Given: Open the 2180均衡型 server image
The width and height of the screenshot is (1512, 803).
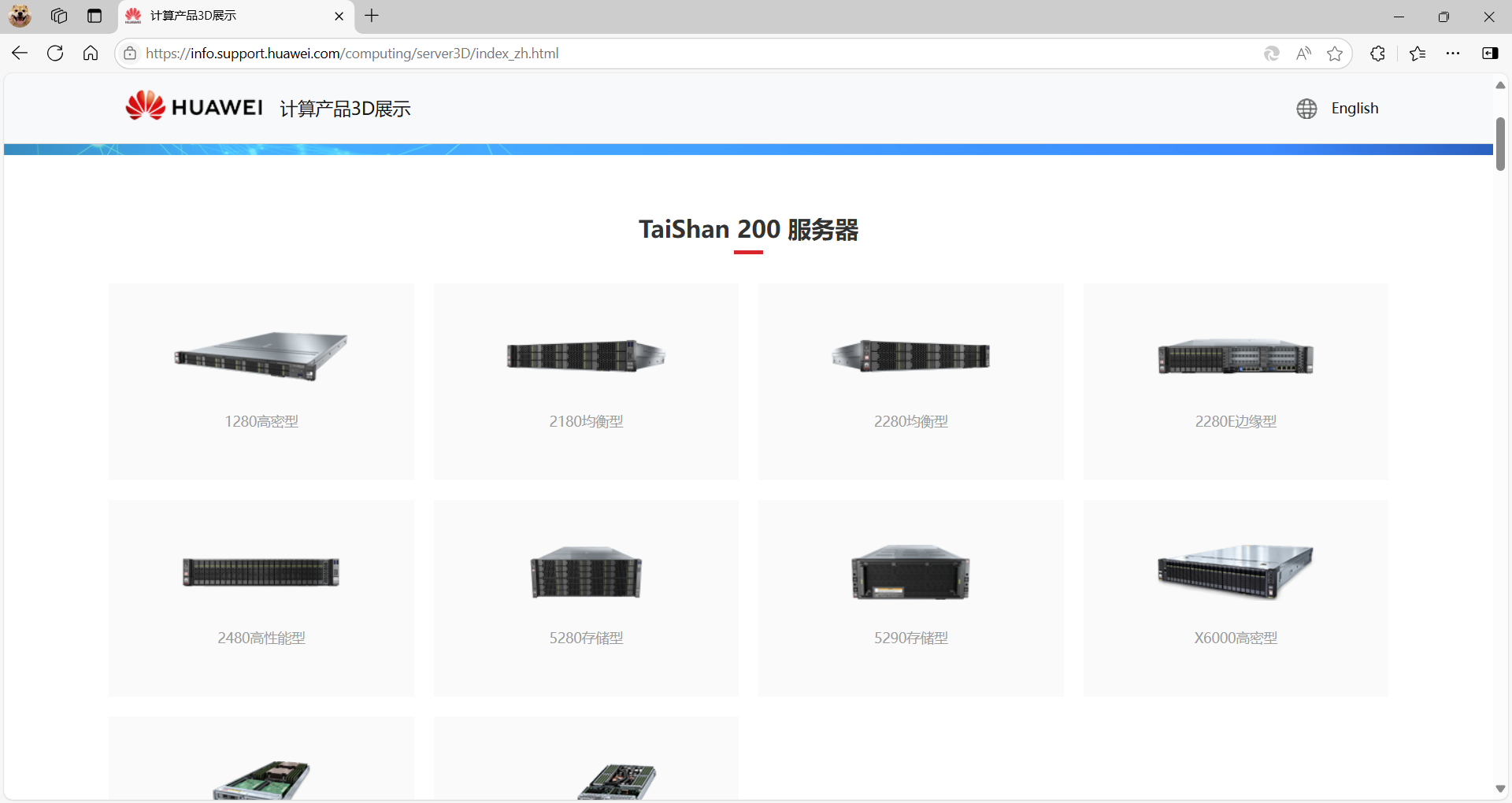Looking at the screenshot, I should click(x=586, y=356).
